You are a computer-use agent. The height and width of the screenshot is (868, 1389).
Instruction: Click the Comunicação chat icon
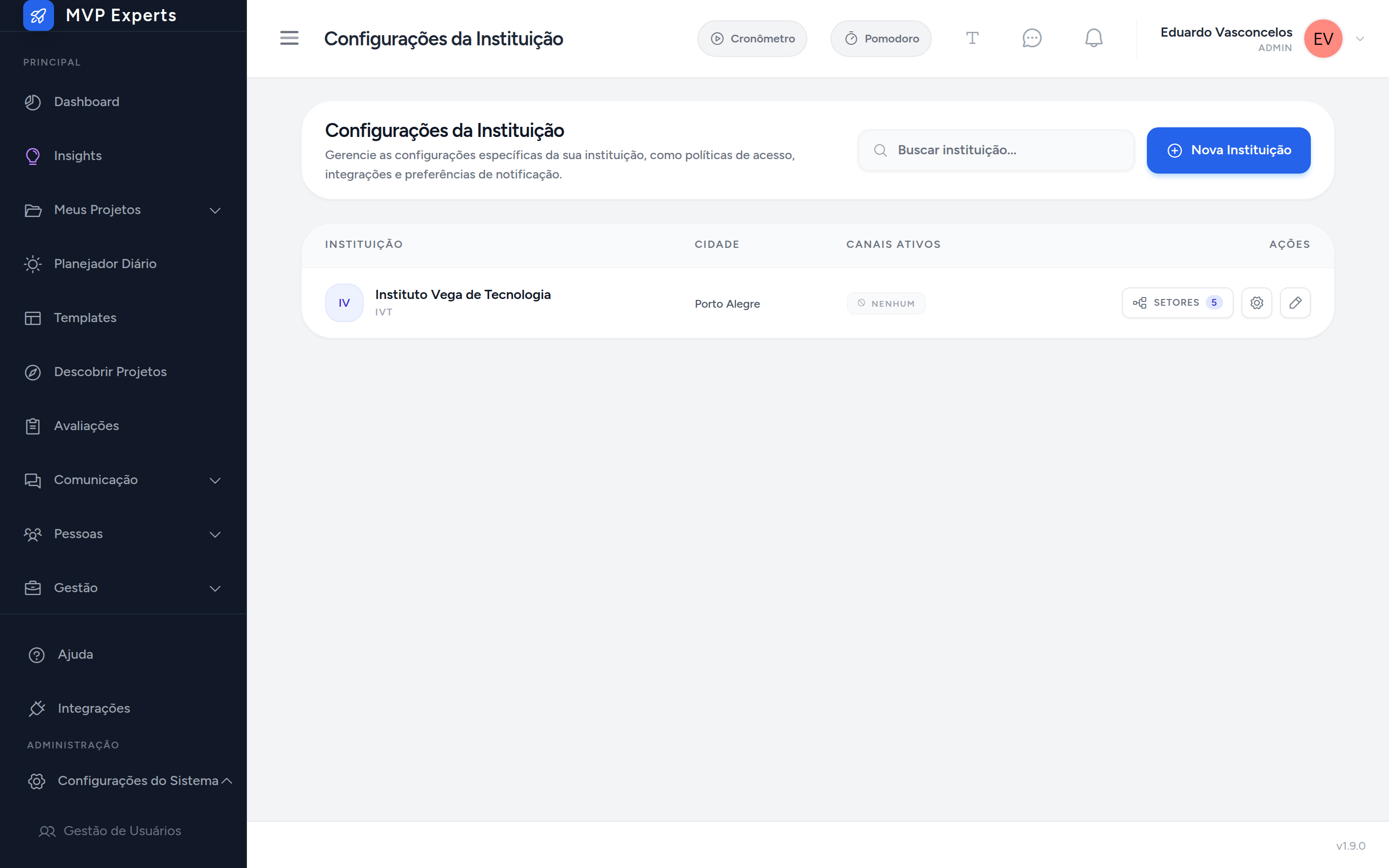pyautogui.click(x=33, y=480)
